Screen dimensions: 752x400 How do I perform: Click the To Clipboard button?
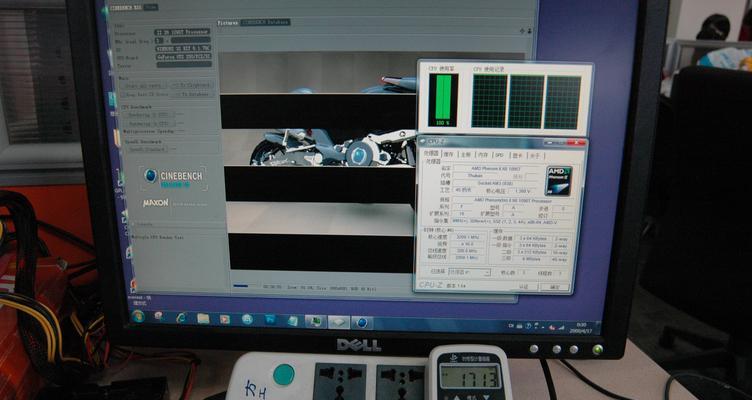click(x=193, y=85)
